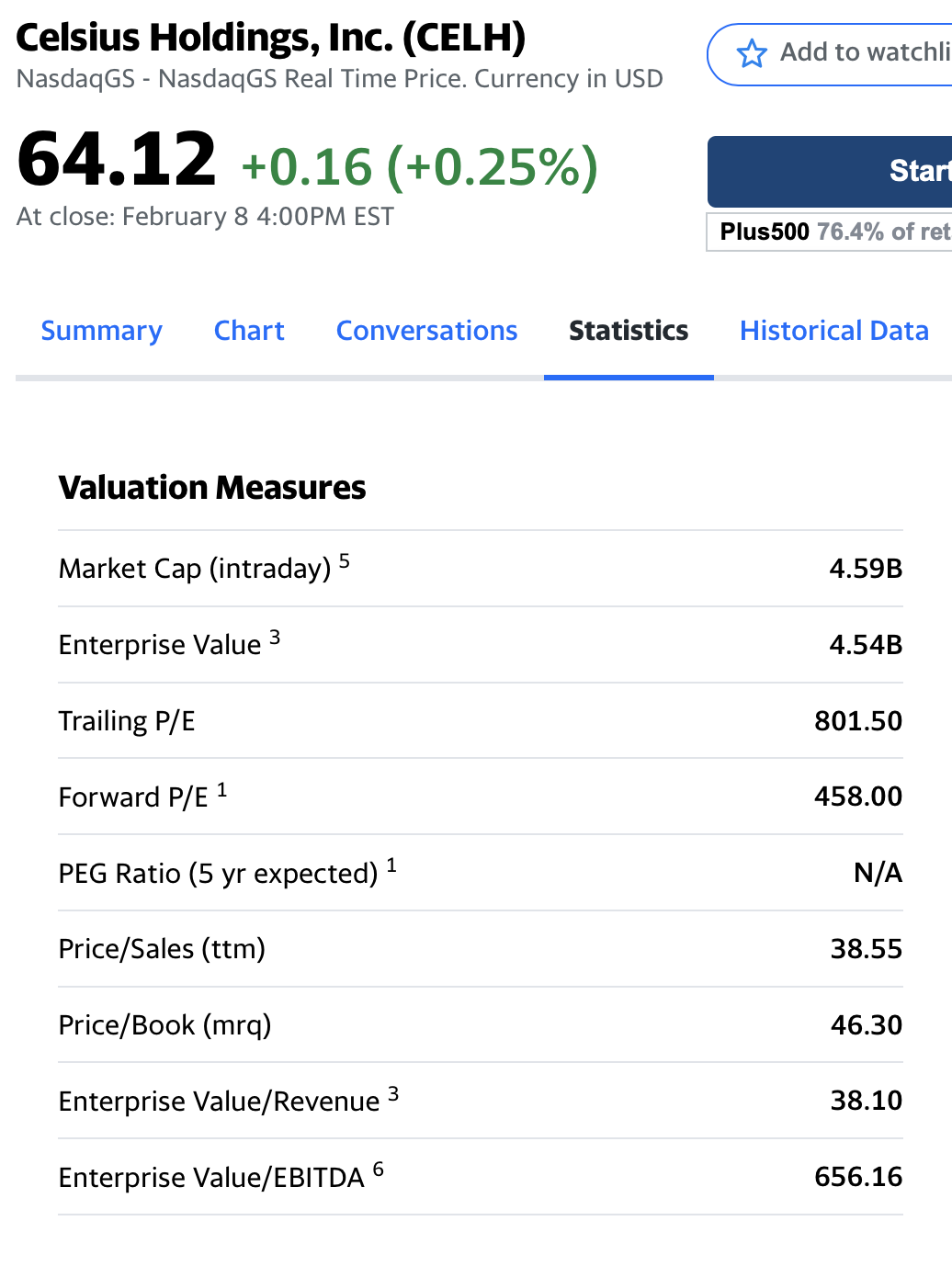
Task: Click the Forward P/E label
Action: click(133, 797)
